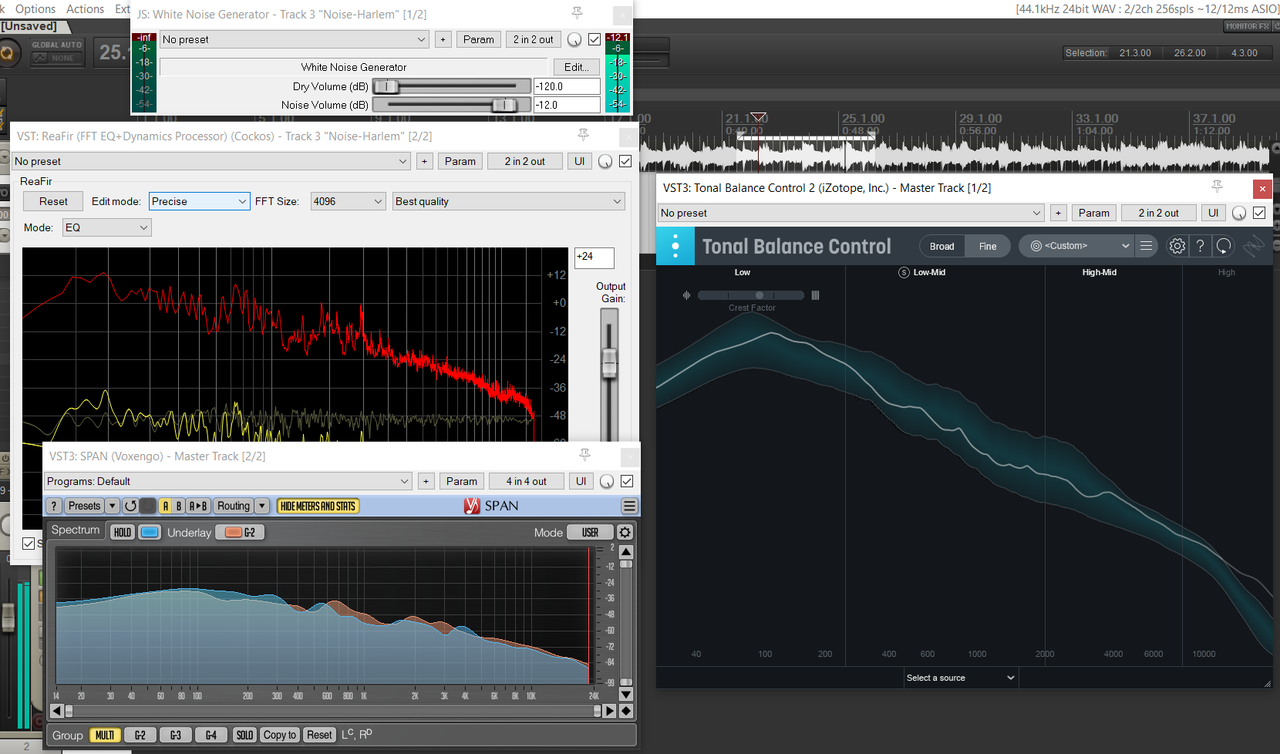Open help in Tonal Balance Control
The image size is (1280, 754).
coord(1200,246)
